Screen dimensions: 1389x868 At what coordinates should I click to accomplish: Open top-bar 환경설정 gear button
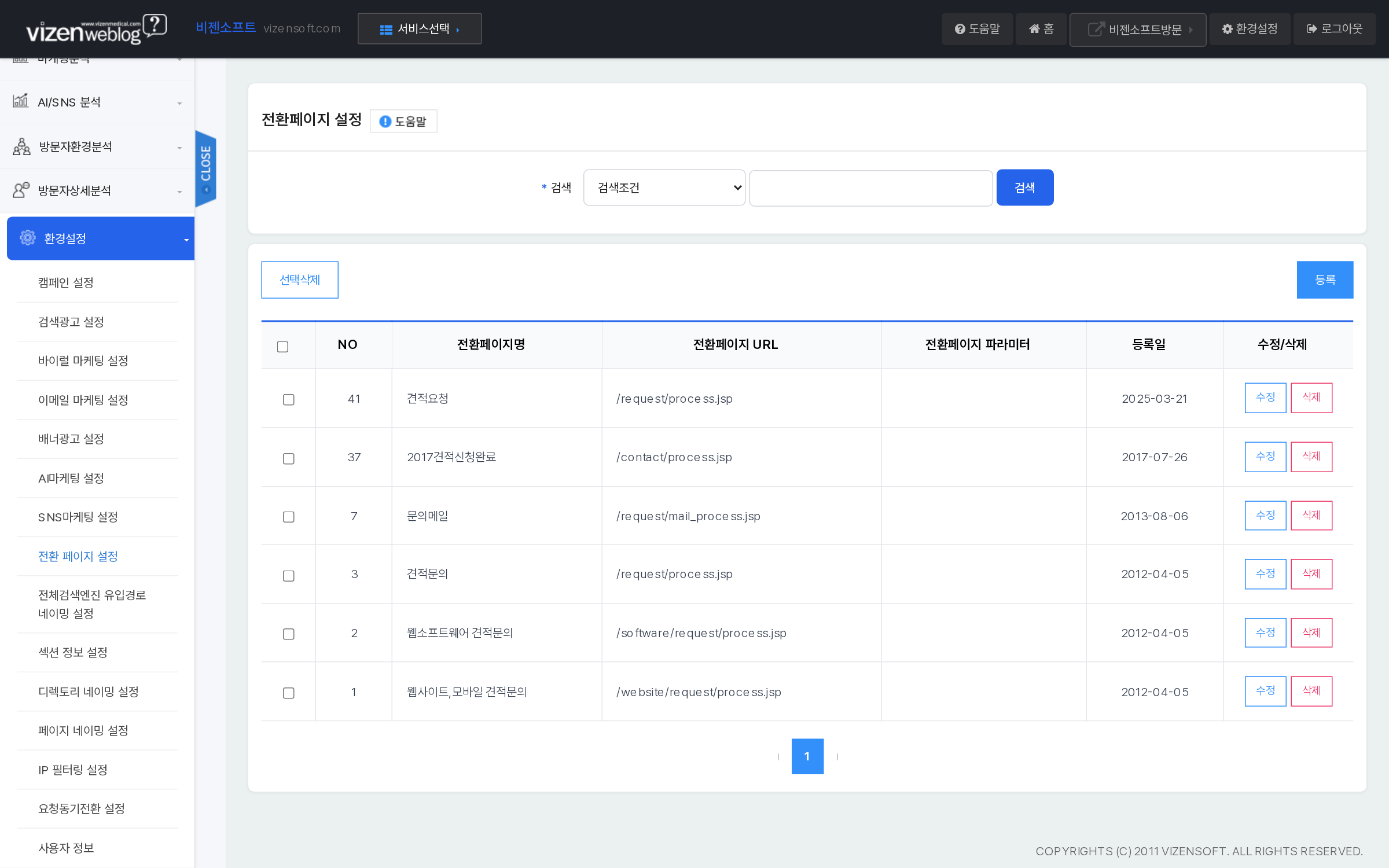tap(1250, 29)
